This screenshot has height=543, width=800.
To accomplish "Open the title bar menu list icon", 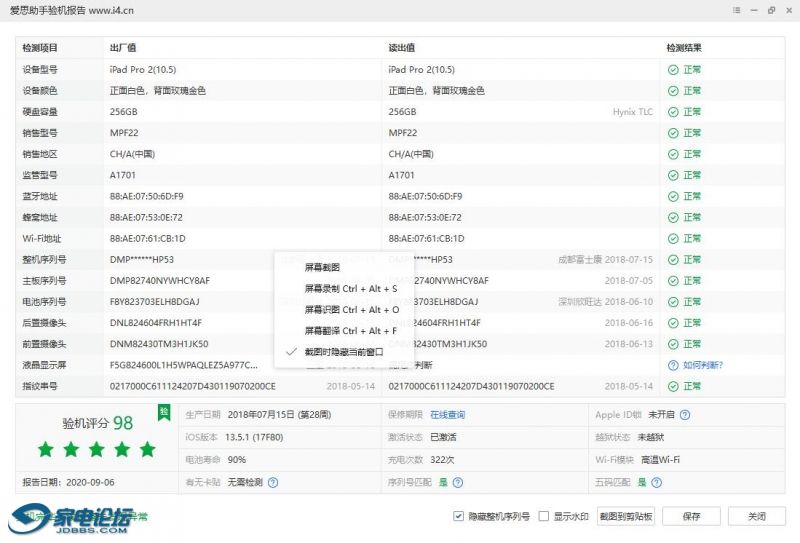I will point(736,10).
